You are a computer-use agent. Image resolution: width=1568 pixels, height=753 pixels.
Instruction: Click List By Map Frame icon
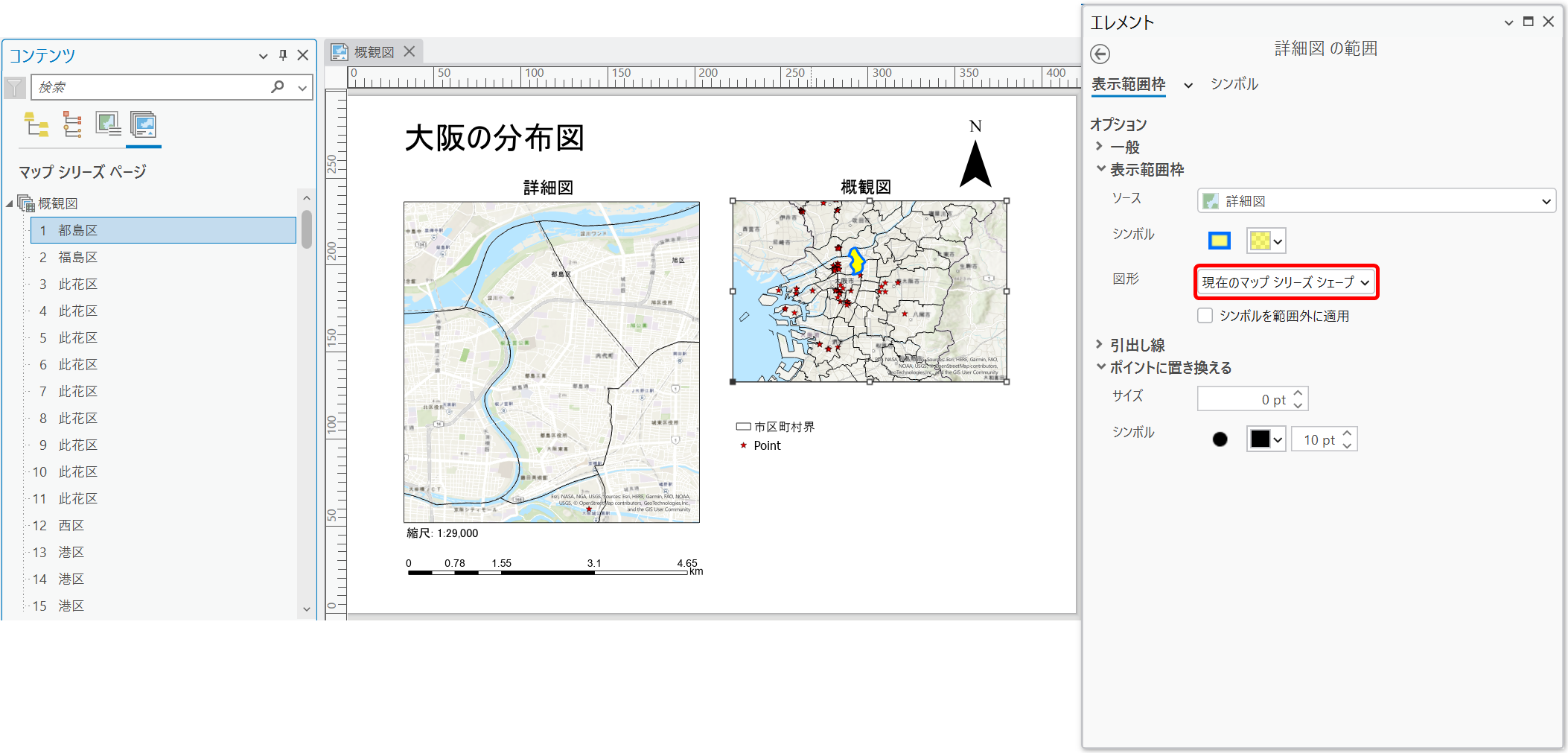click(108, 125)
